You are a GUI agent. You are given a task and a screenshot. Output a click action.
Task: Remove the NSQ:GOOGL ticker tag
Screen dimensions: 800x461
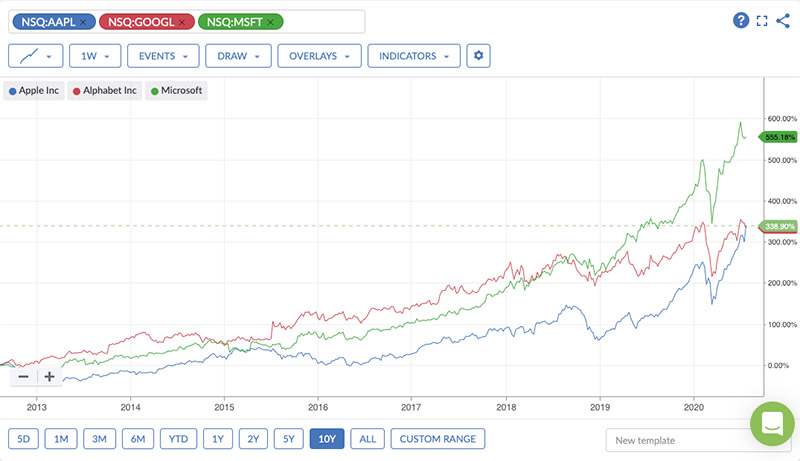(182, 22)
